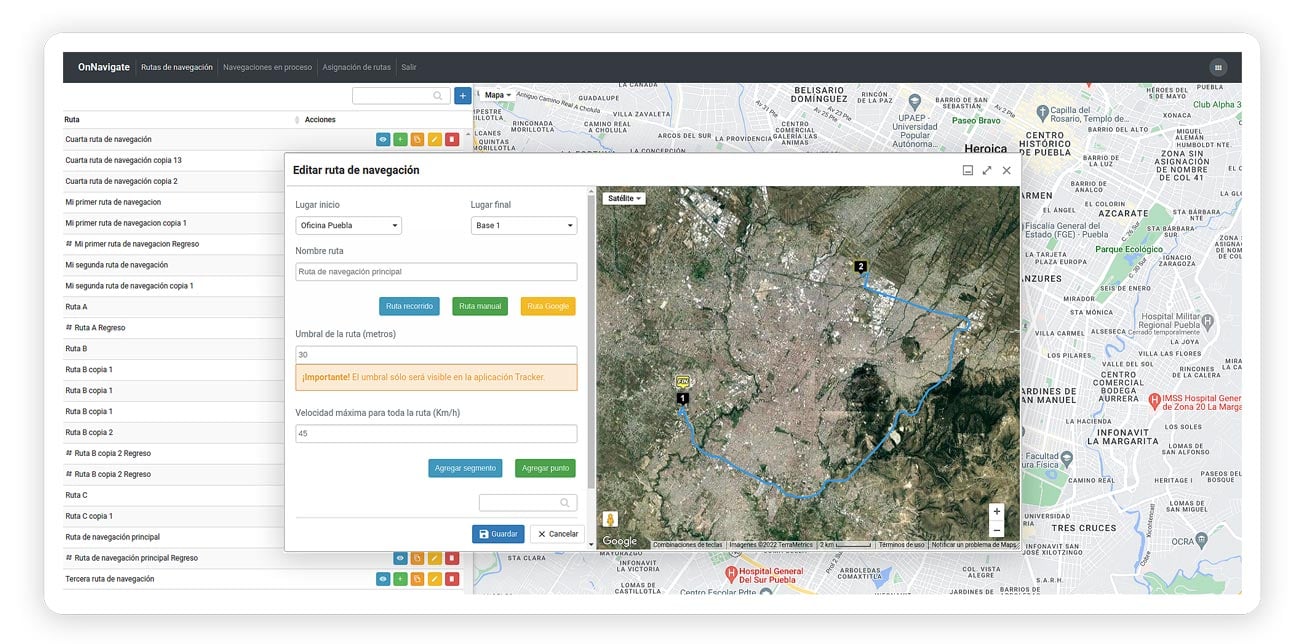The height and width of the screenshot is (644, 1300).
Task: Click Salir to log out
Action: [408, 67]
